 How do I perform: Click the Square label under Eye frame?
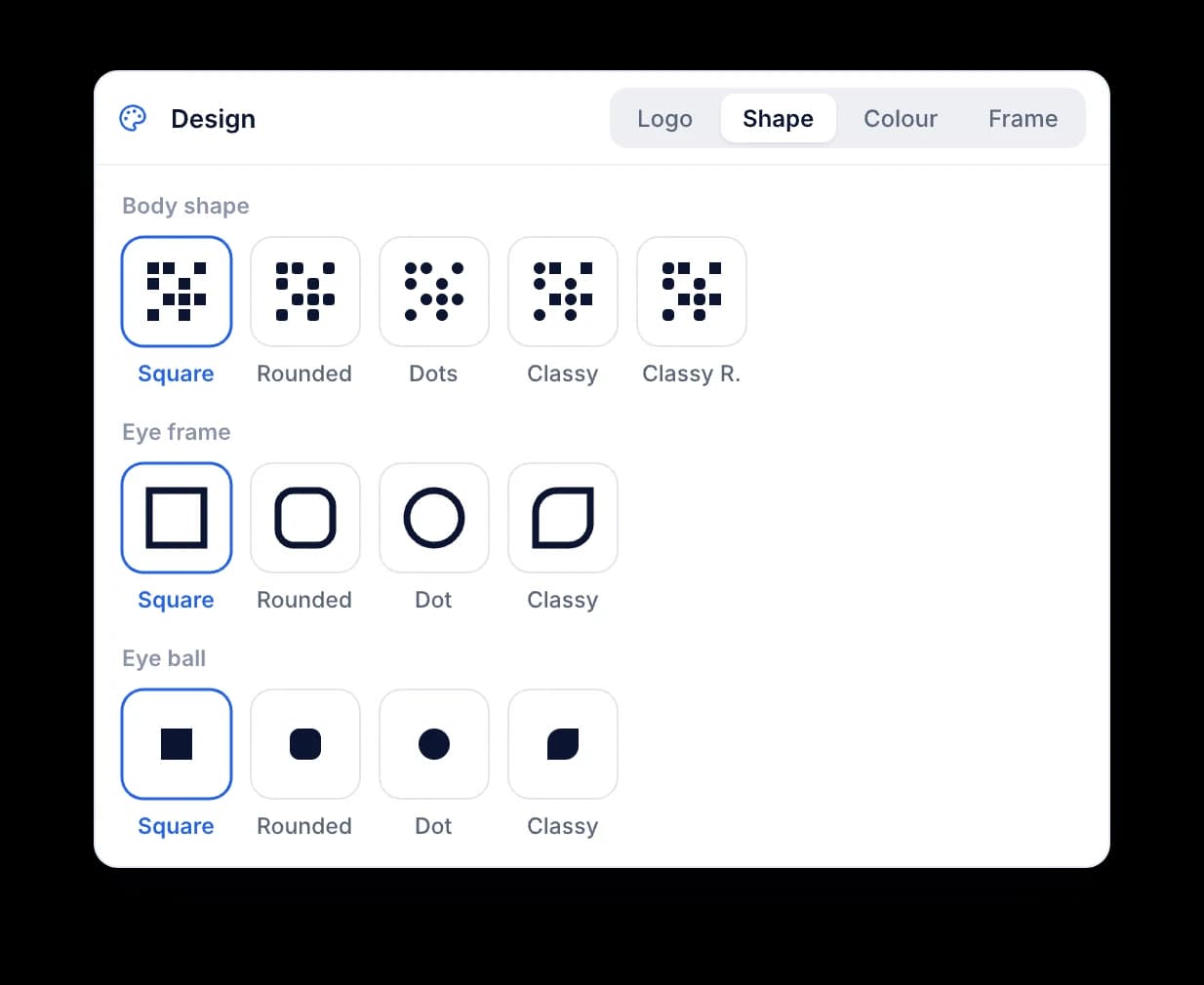coord(176,600)
